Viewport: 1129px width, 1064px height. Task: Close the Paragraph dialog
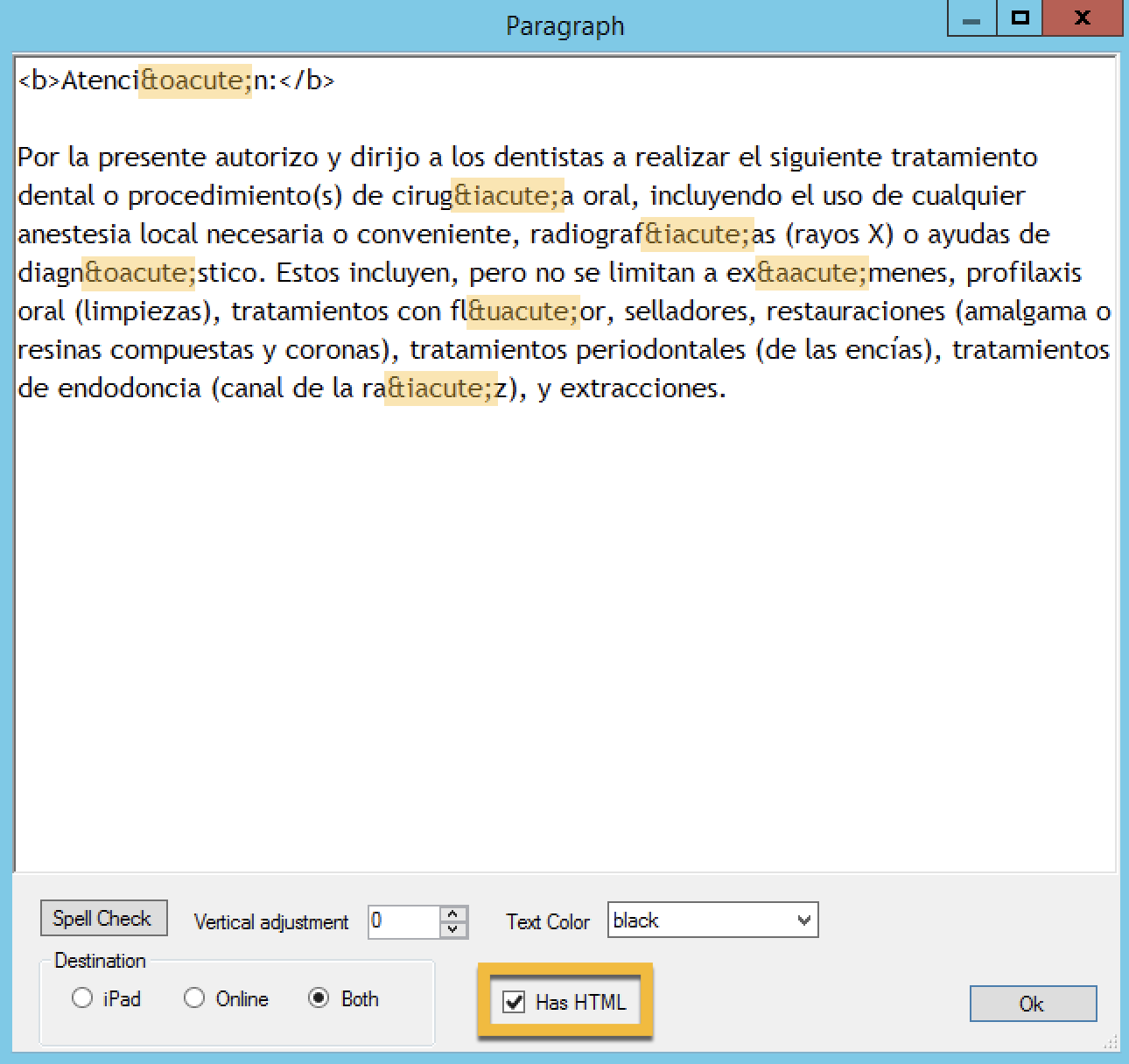(1083, 19)
